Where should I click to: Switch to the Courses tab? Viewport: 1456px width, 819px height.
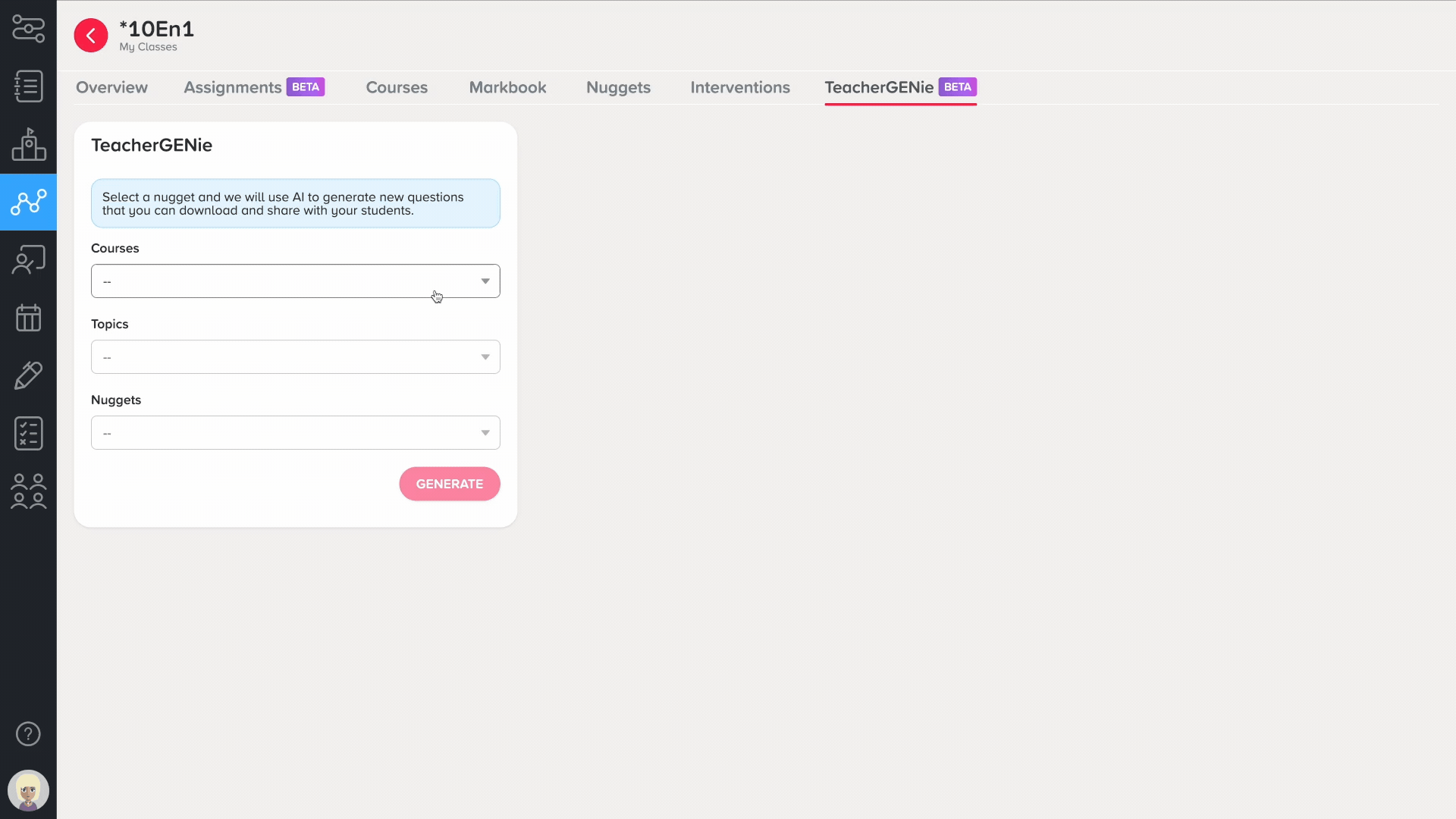(x=397, y=87)
